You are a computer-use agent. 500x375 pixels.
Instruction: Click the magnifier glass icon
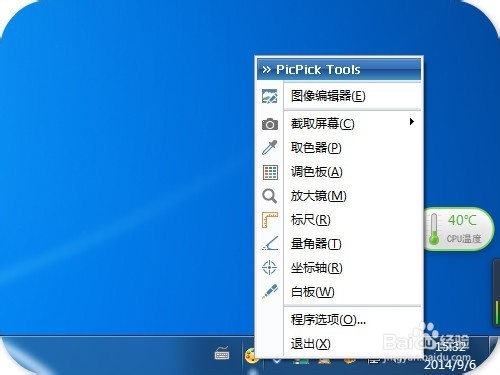pos(270,196)
